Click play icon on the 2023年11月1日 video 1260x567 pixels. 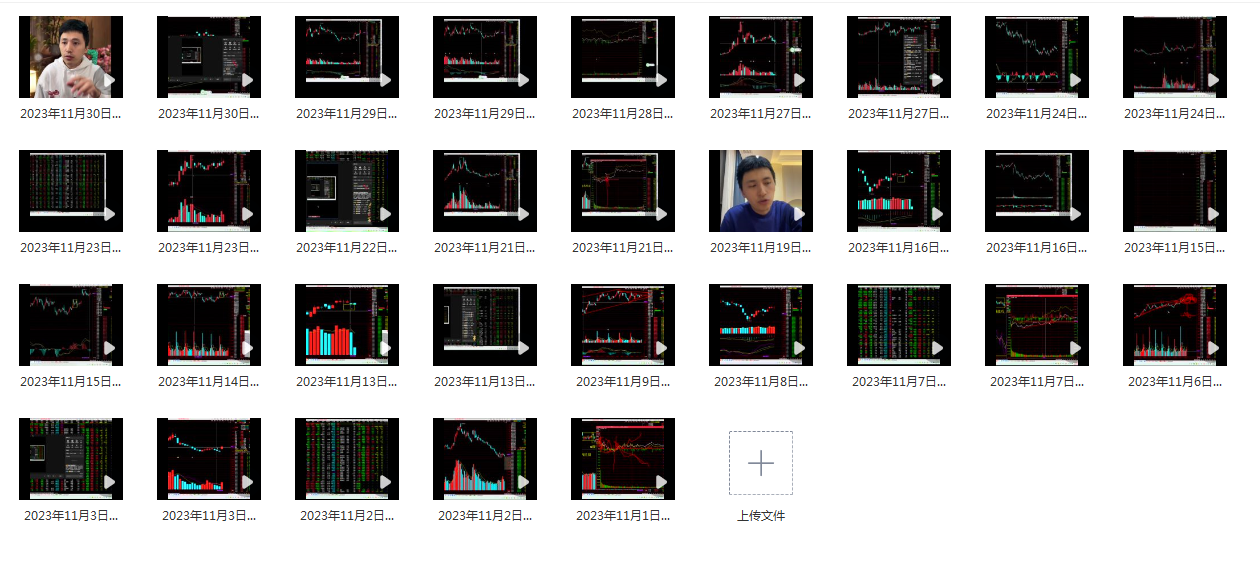tap(661, 482)
